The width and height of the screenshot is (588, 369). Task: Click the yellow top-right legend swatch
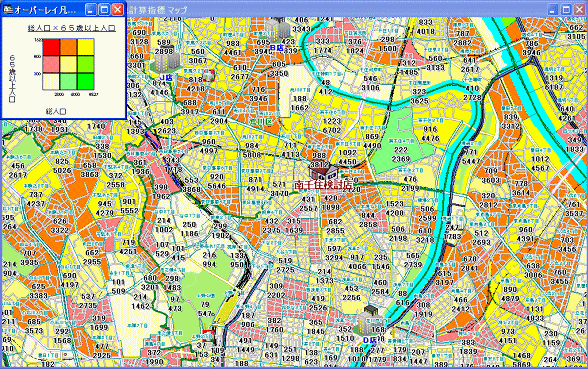86,47
